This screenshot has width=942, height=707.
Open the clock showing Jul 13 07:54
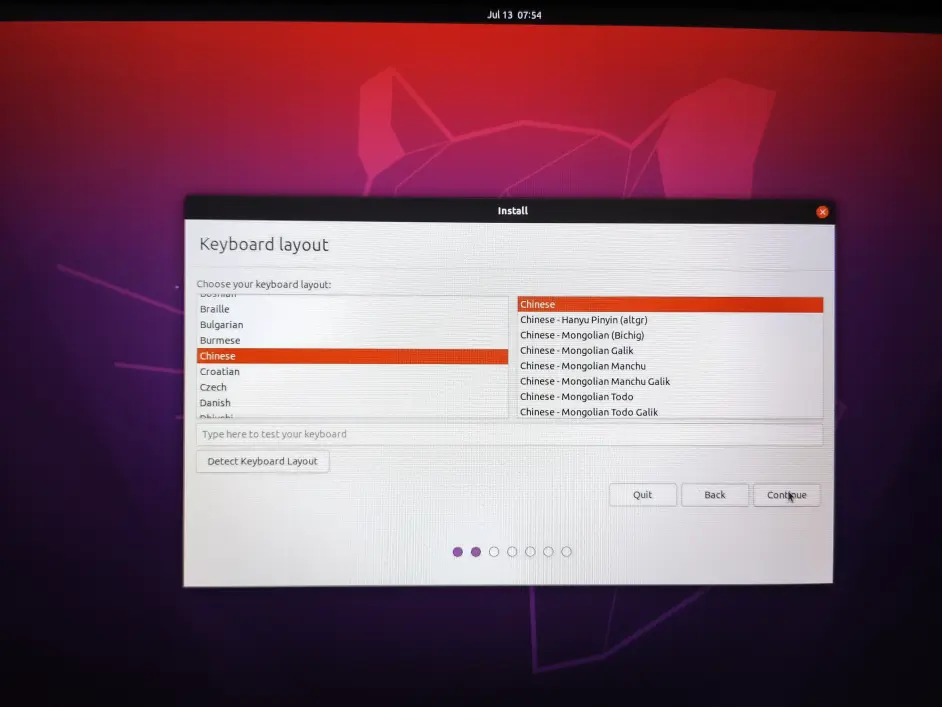[x=514, y=15]
